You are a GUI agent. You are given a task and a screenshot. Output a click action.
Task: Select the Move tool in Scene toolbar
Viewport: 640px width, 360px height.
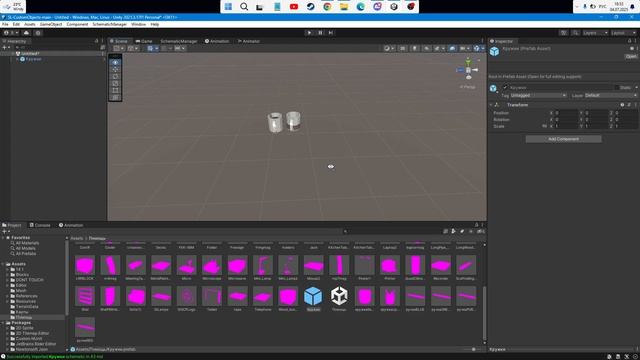click(116, 69)
